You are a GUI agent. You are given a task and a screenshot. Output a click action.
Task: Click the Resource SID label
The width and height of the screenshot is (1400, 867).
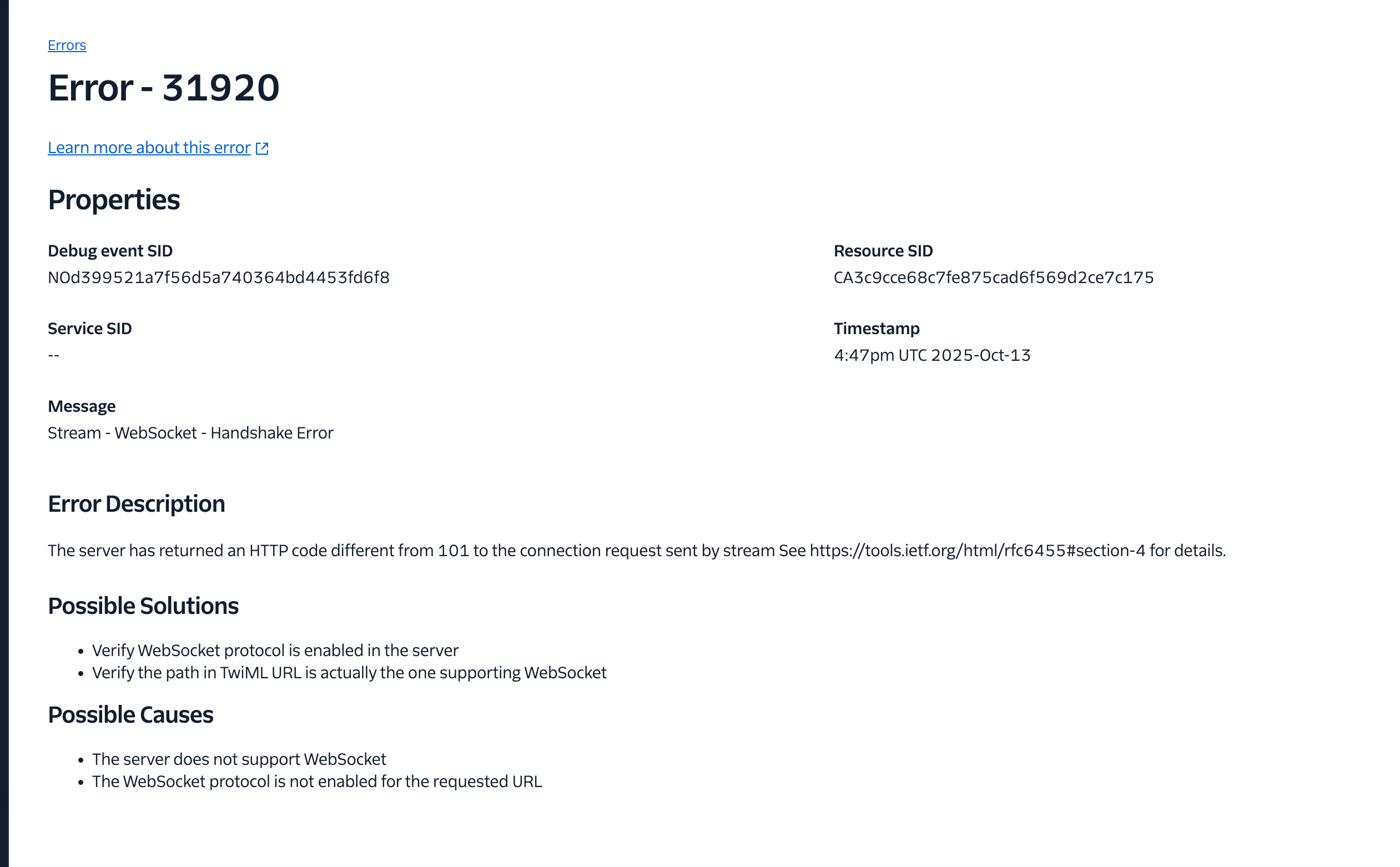point(883,250)
